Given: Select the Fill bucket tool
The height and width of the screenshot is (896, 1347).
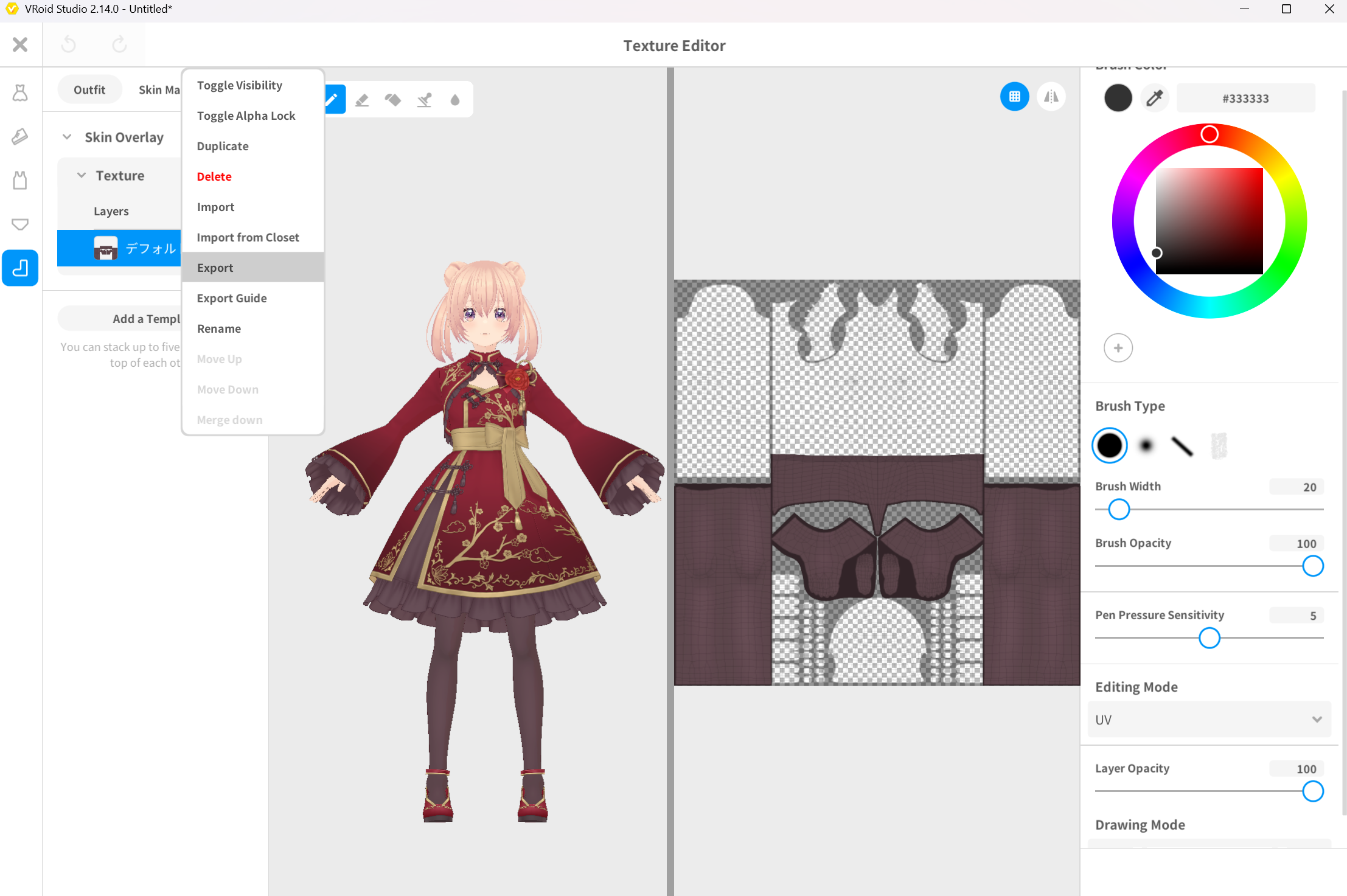Looking at the screenshot, I should pos(393,99).
